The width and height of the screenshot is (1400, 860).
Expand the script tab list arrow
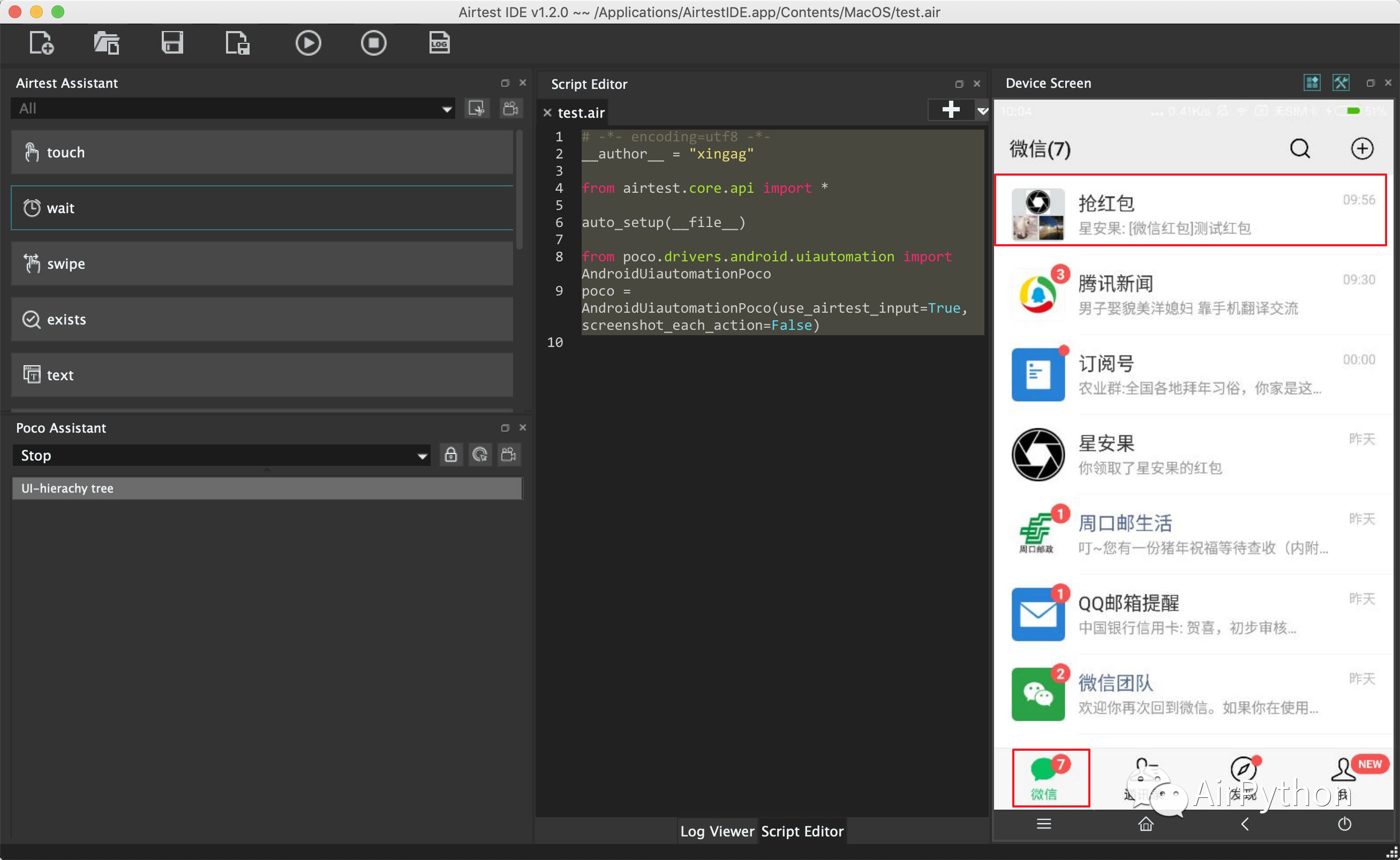pos(982,110)
